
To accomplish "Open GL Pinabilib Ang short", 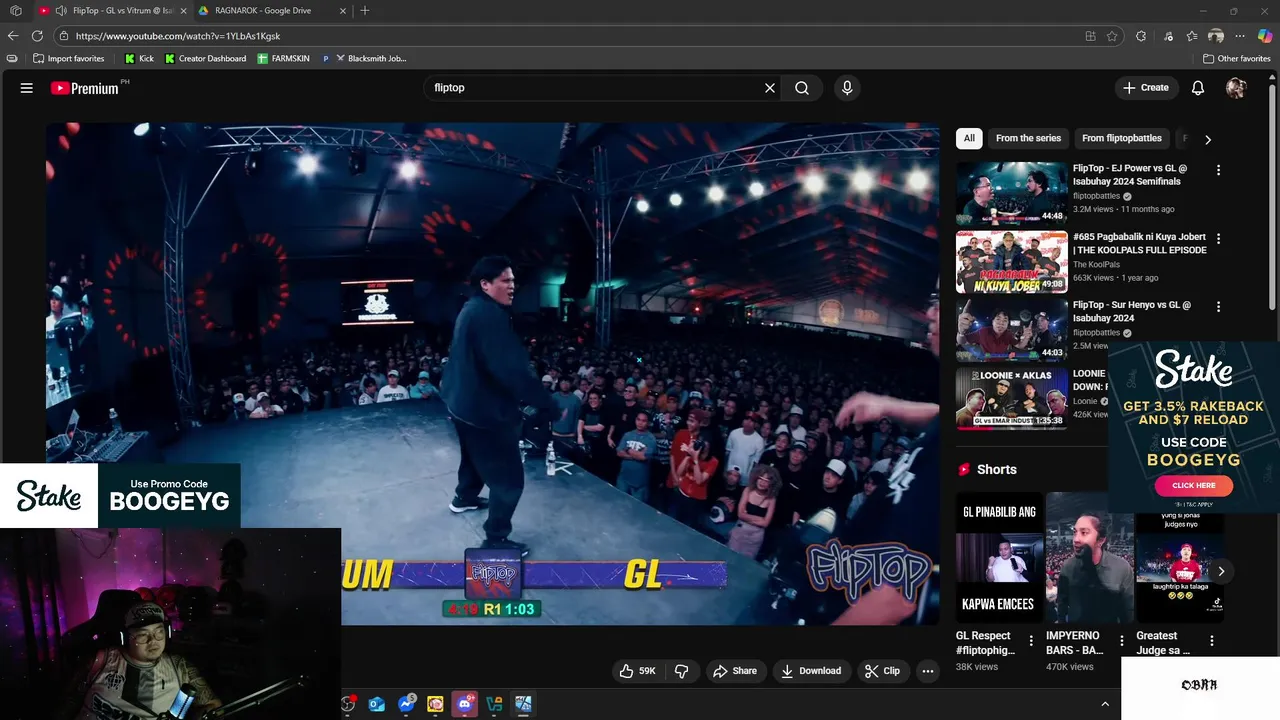I will 998,557.
